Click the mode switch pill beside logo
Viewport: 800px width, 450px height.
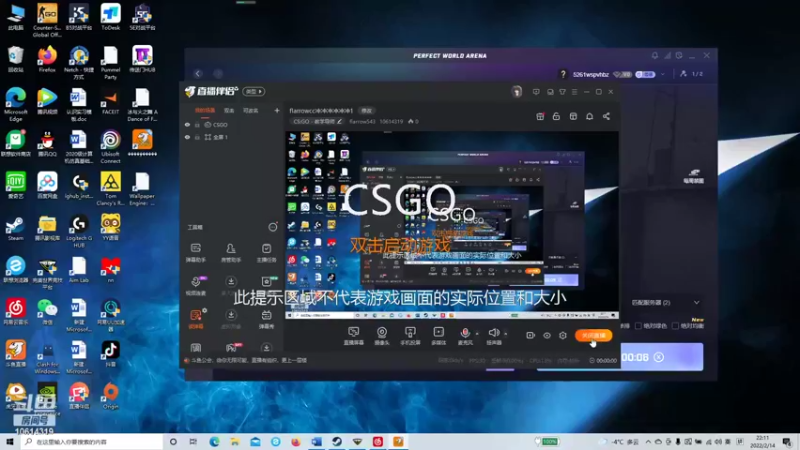click(x=254, y=91)
